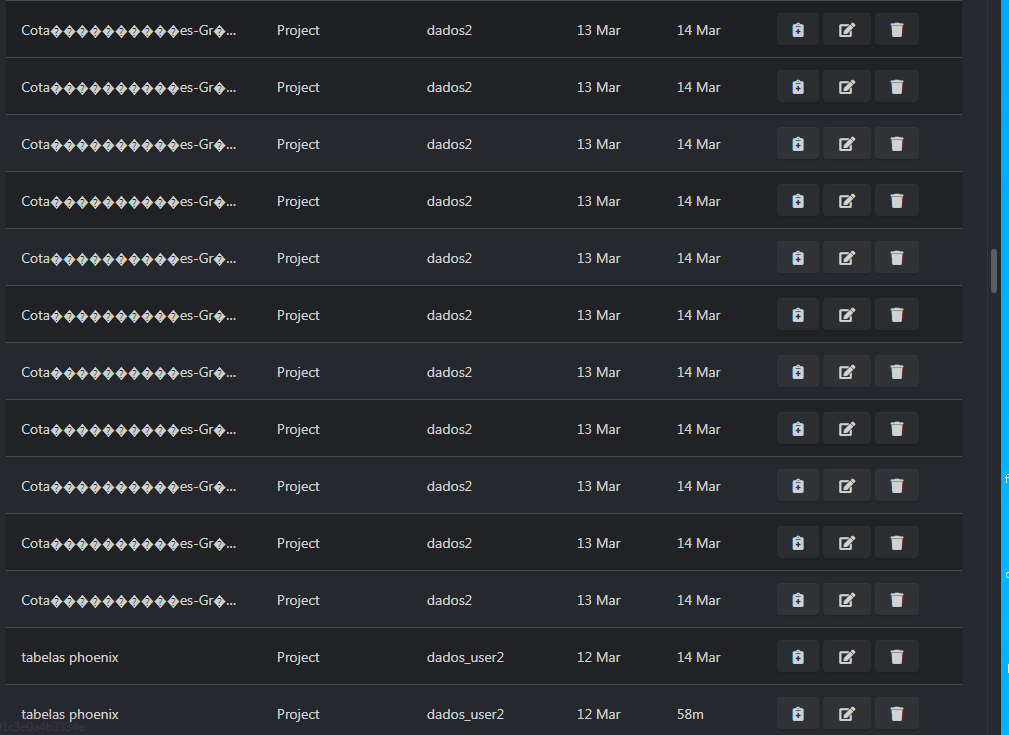Viewport: 1009px width, 735px height.
Task: Open the tabelas phoenix project updated 58m ago
Action: point(70,714)
